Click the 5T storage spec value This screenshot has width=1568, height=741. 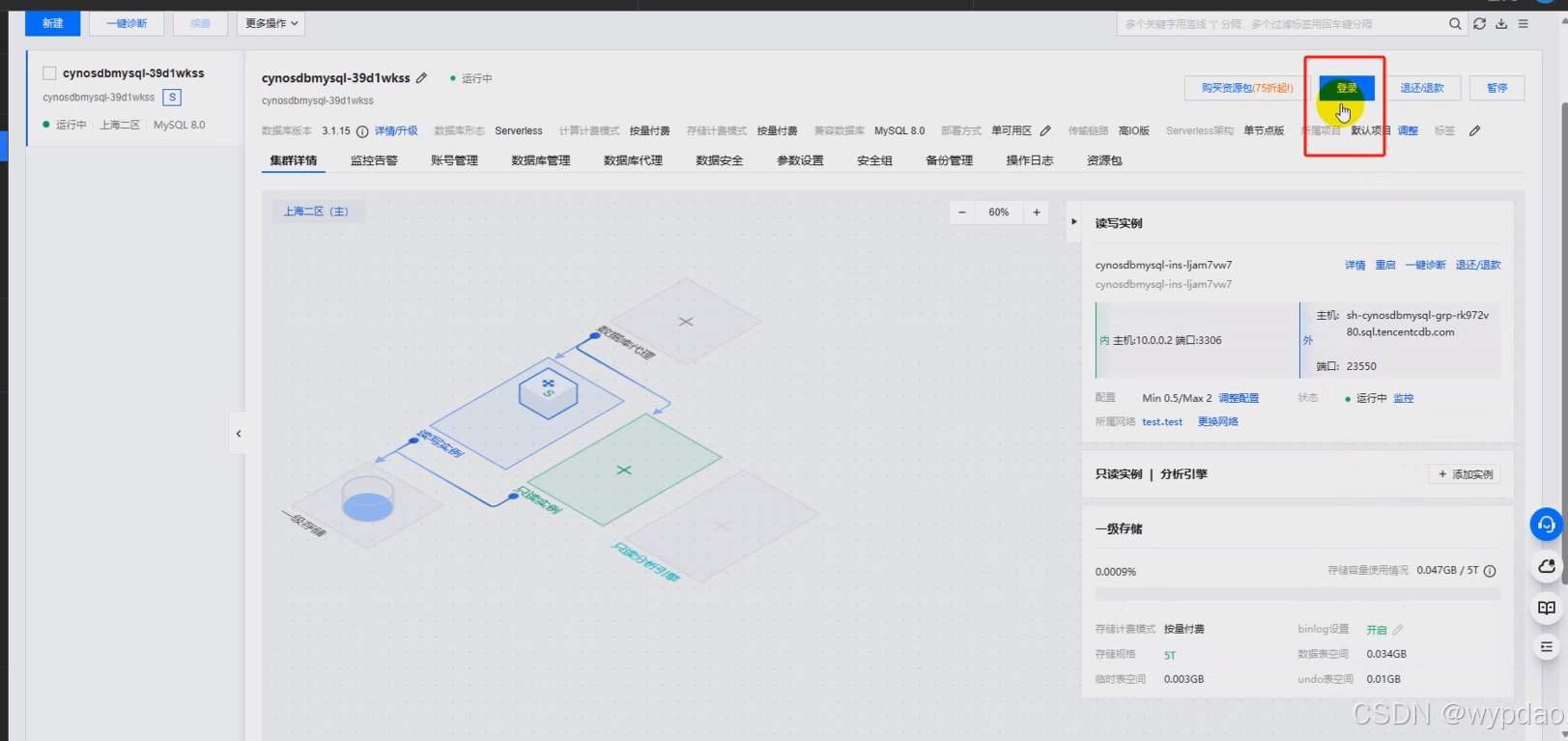click(1170, 655)
